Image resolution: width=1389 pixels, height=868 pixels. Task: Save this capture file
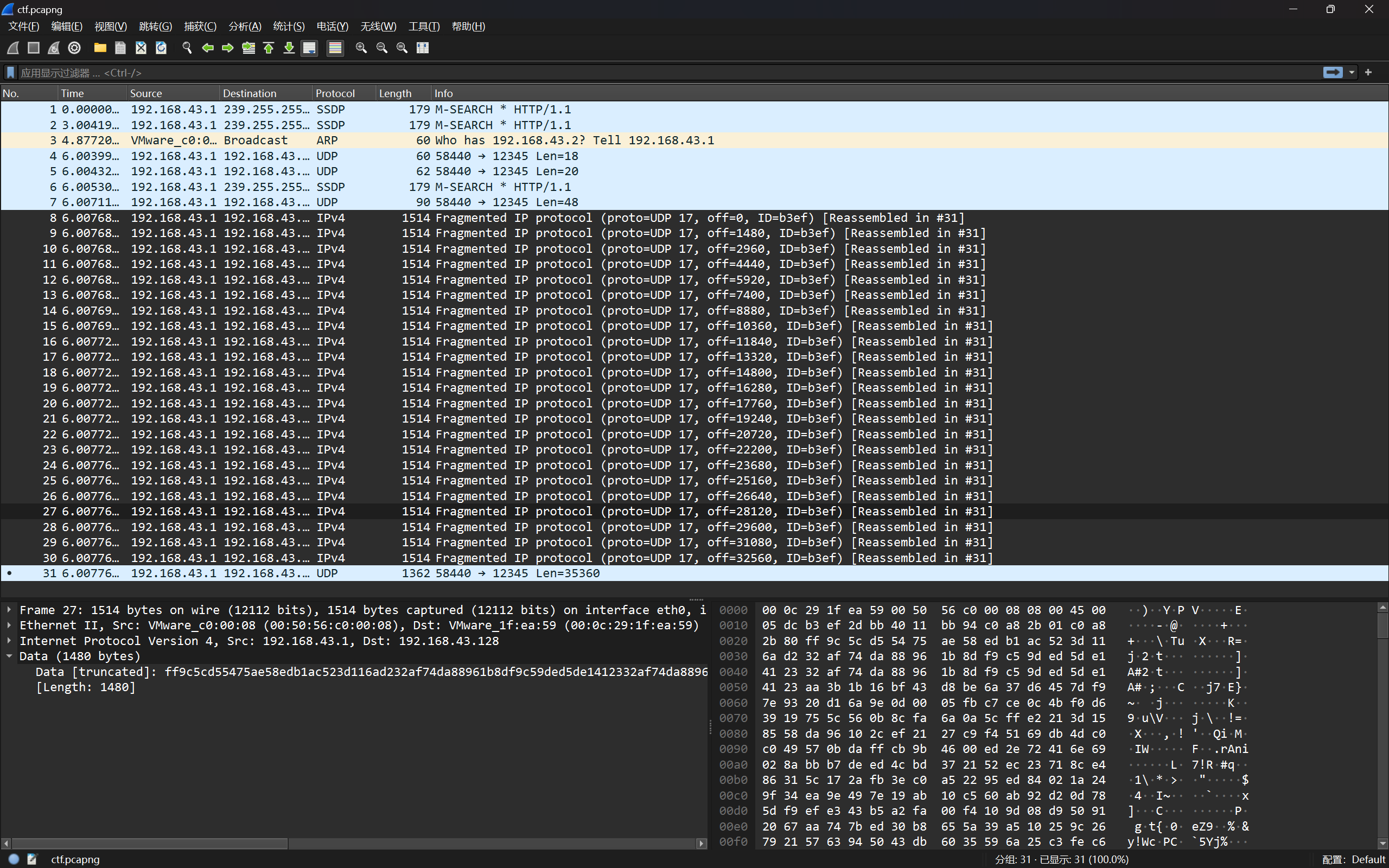[x=120, y=48]
